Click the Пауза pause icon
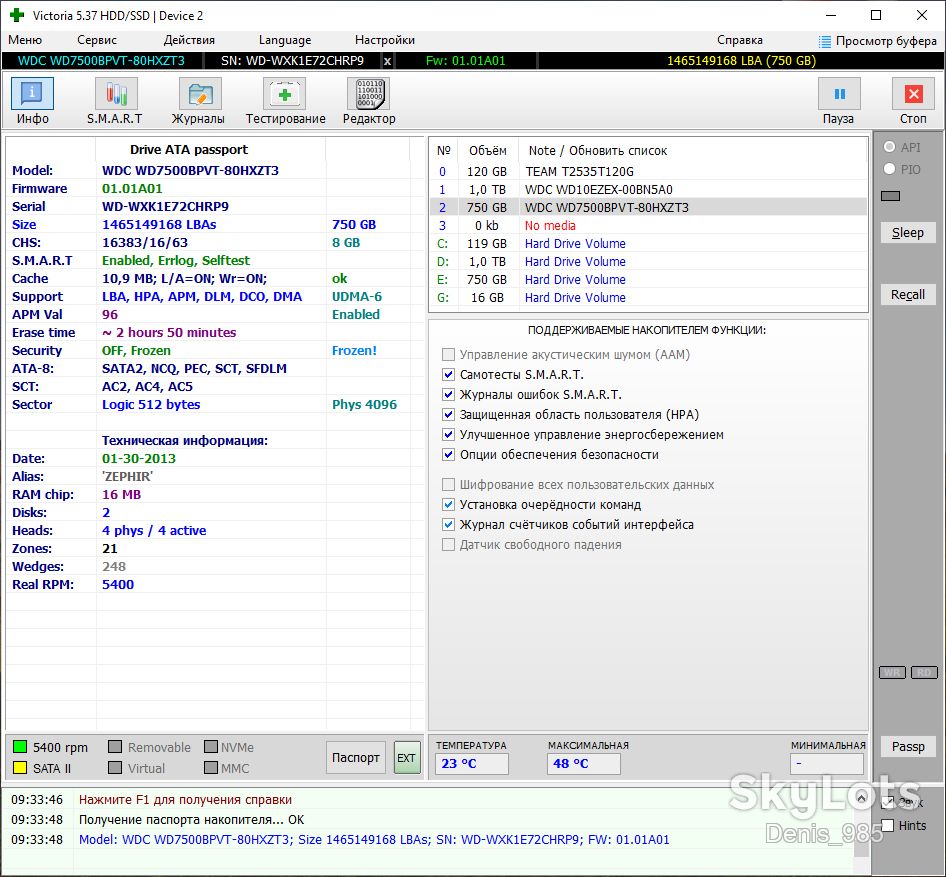 (x=839, y=95)
